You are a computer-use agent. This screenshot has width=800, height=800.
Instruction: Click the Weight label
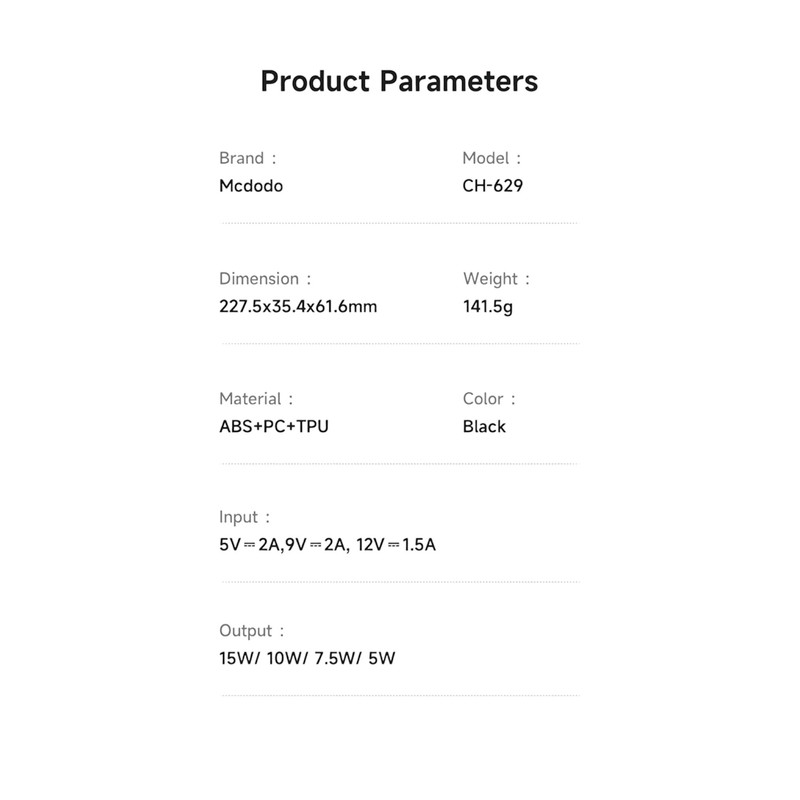coord(491,279)
